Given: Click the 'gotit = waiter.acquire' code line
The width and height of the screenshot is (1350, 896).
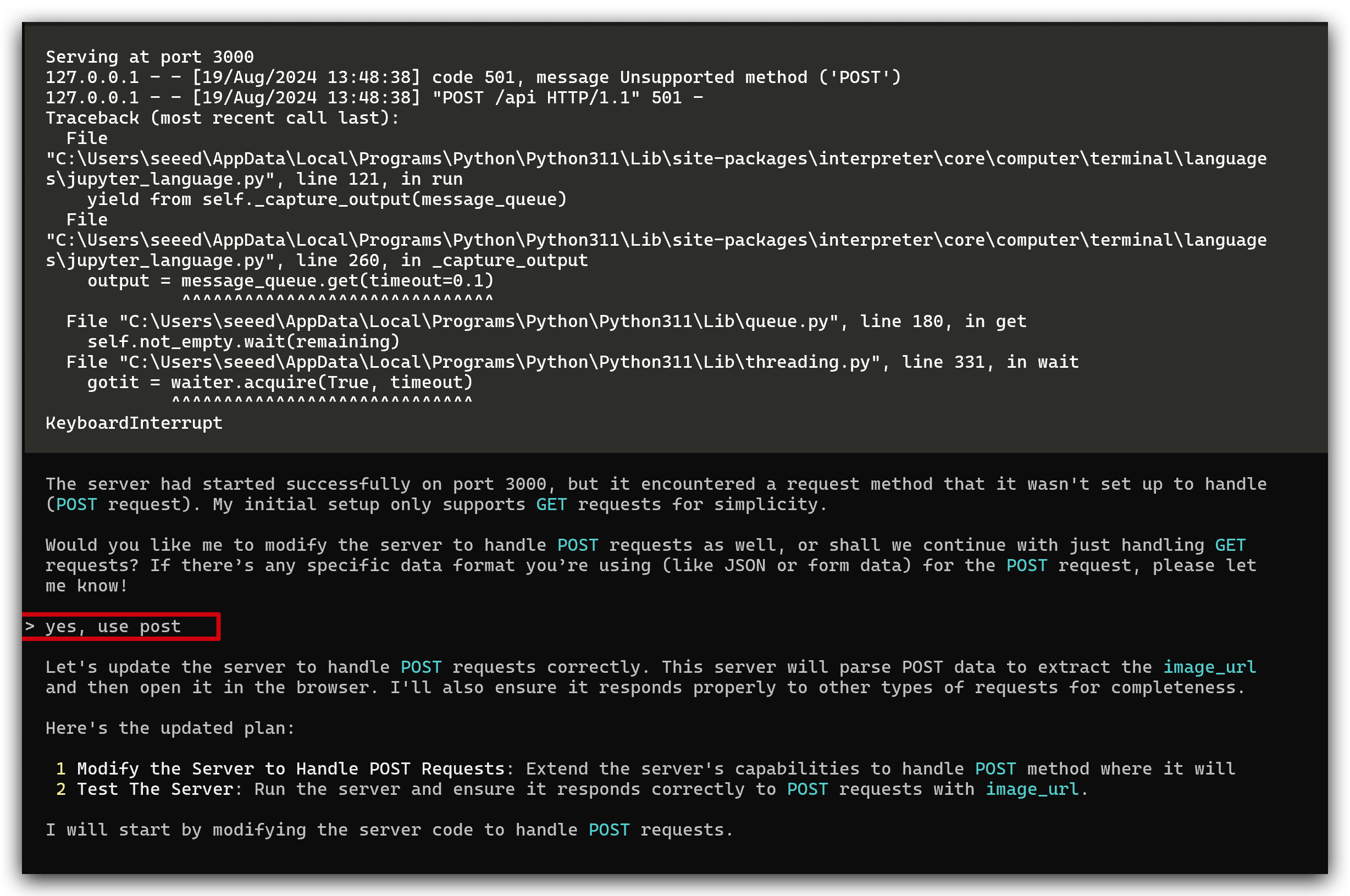Looking at the screenshot, I should tap(280, 381).
